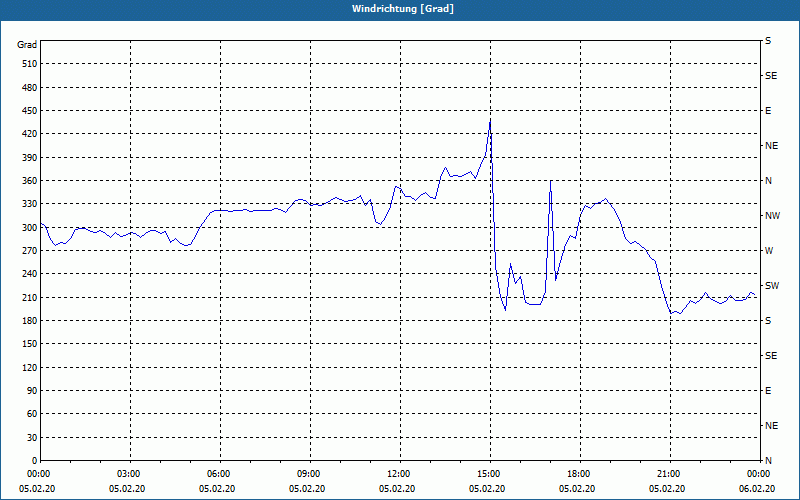Select the 510 degree axis value
The width and height of the screenshot is (800, 500).
pyautogui.click(x=30, y=64)
